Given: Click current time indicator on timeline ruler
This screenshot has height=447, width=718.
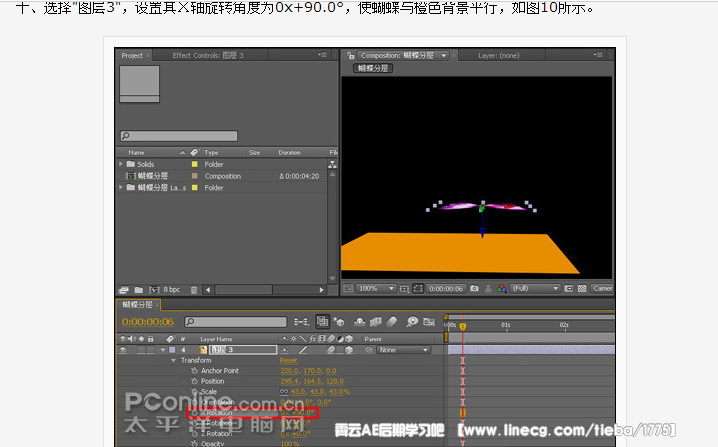Looking at the screenshot, I should [x=462, y=326].
